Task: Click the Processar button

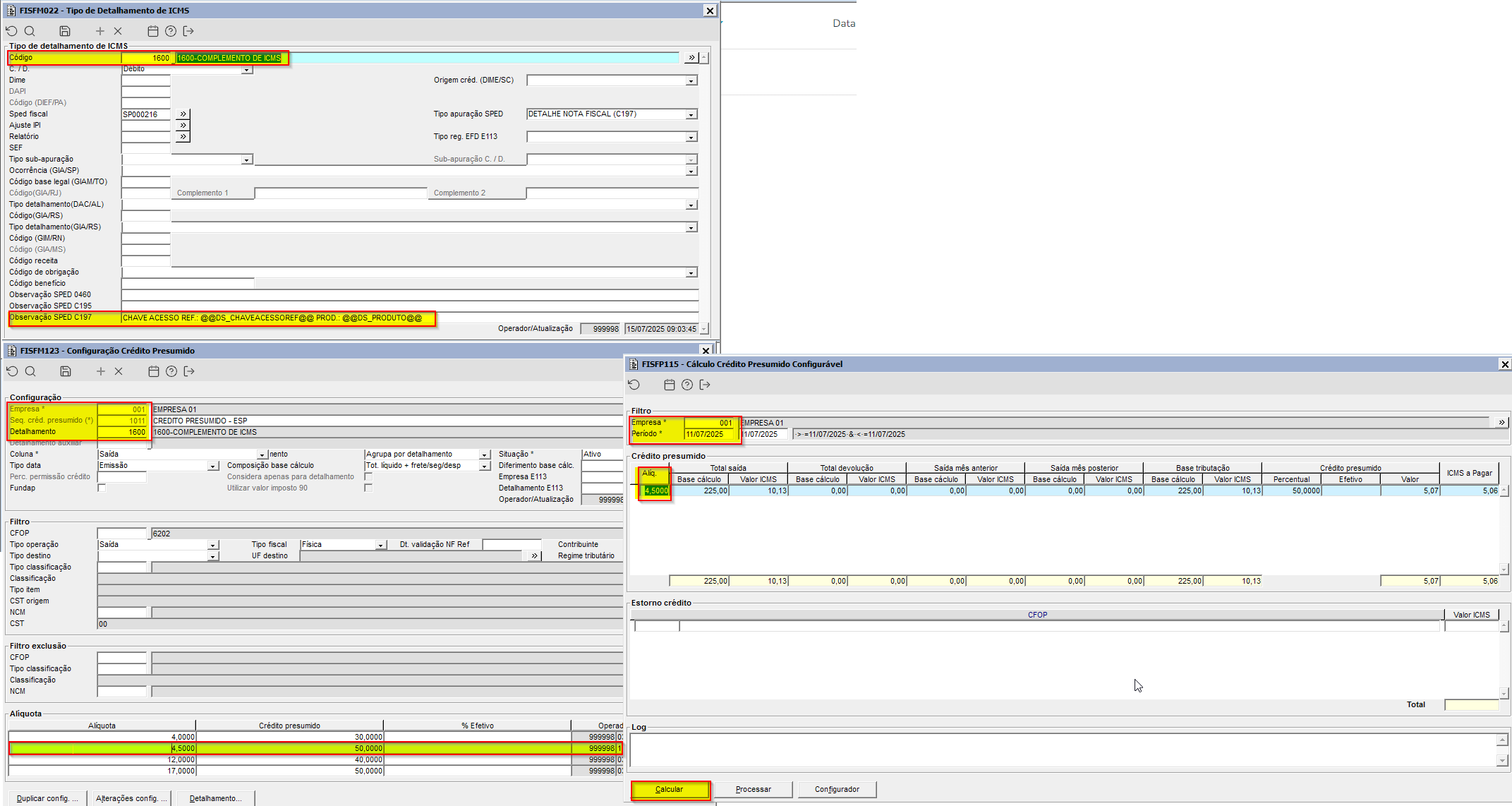Action: tap(753, 789)
